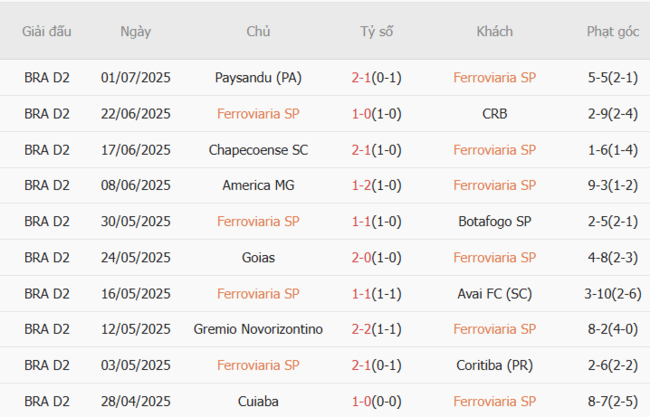Click the Giải đấu column header
The image size is (650, 417).
[47, 31]
